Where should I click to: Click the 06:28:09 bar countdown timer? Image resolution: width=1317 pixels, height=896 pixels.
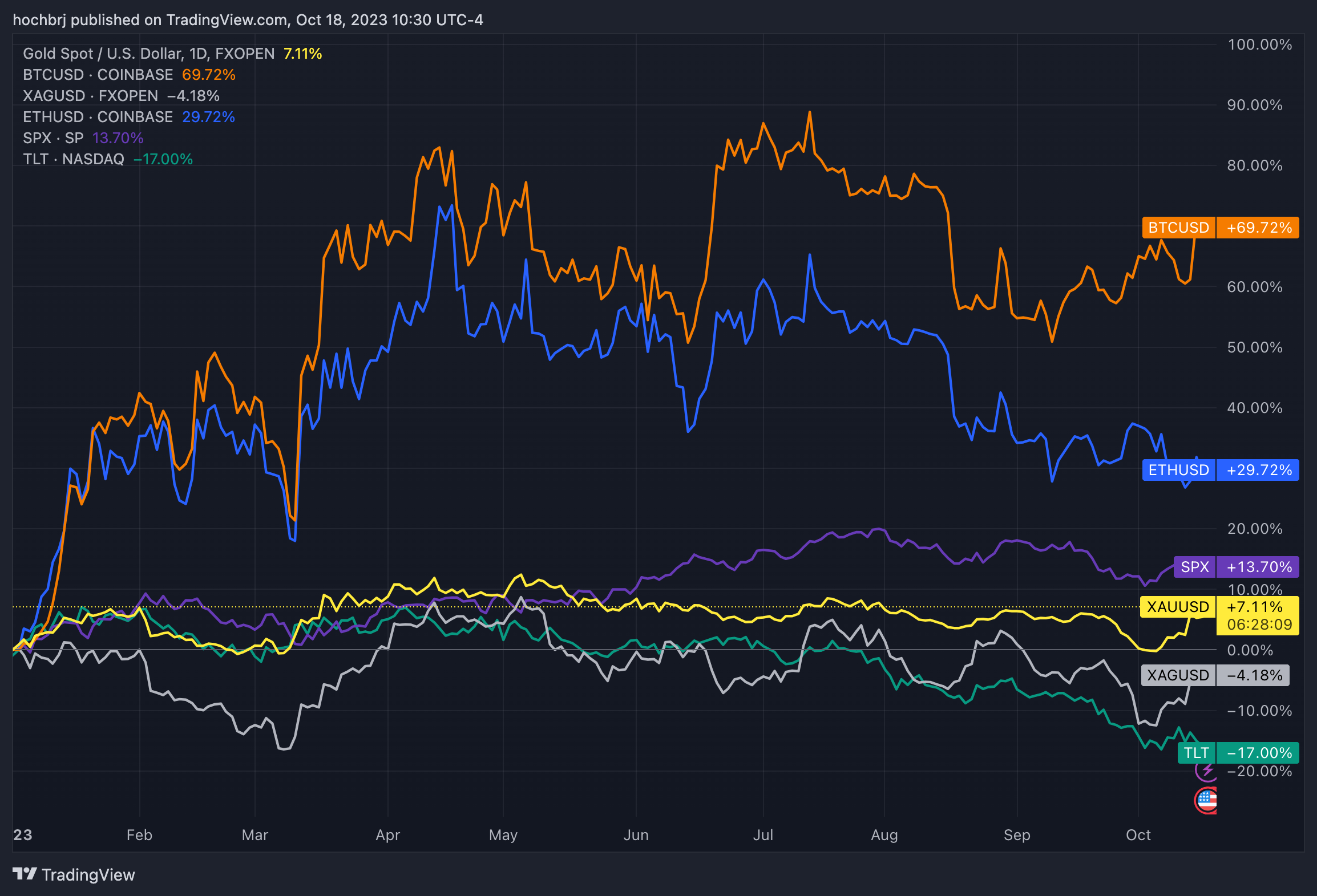click(1259, 625)
